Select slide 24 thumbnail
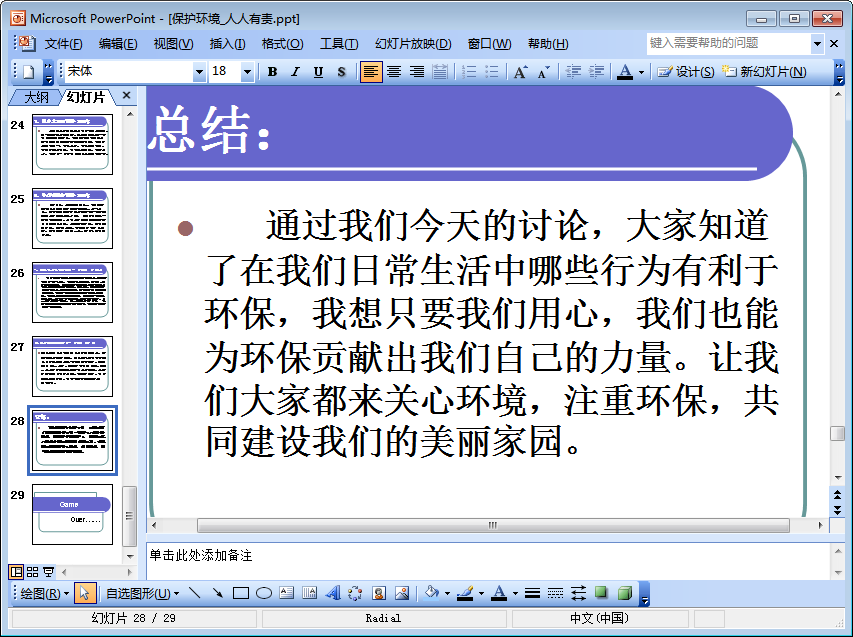The width and height of the screenshot is (853, 637). 72,144
